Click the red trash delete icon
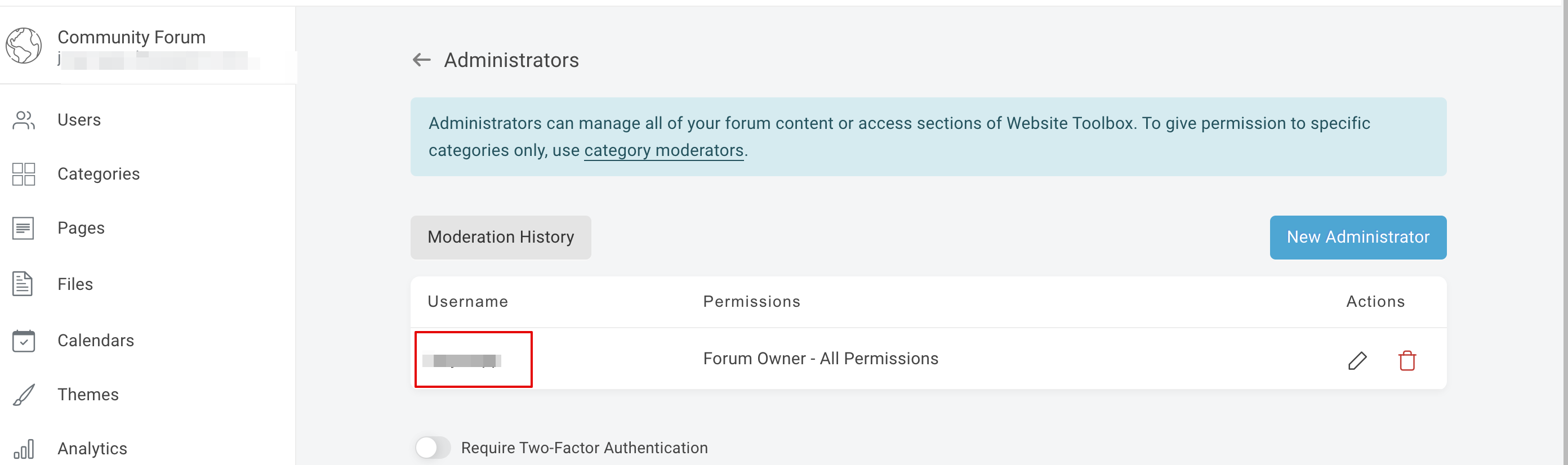This screenshot has width=1568, height=465. pos(1407,360)
